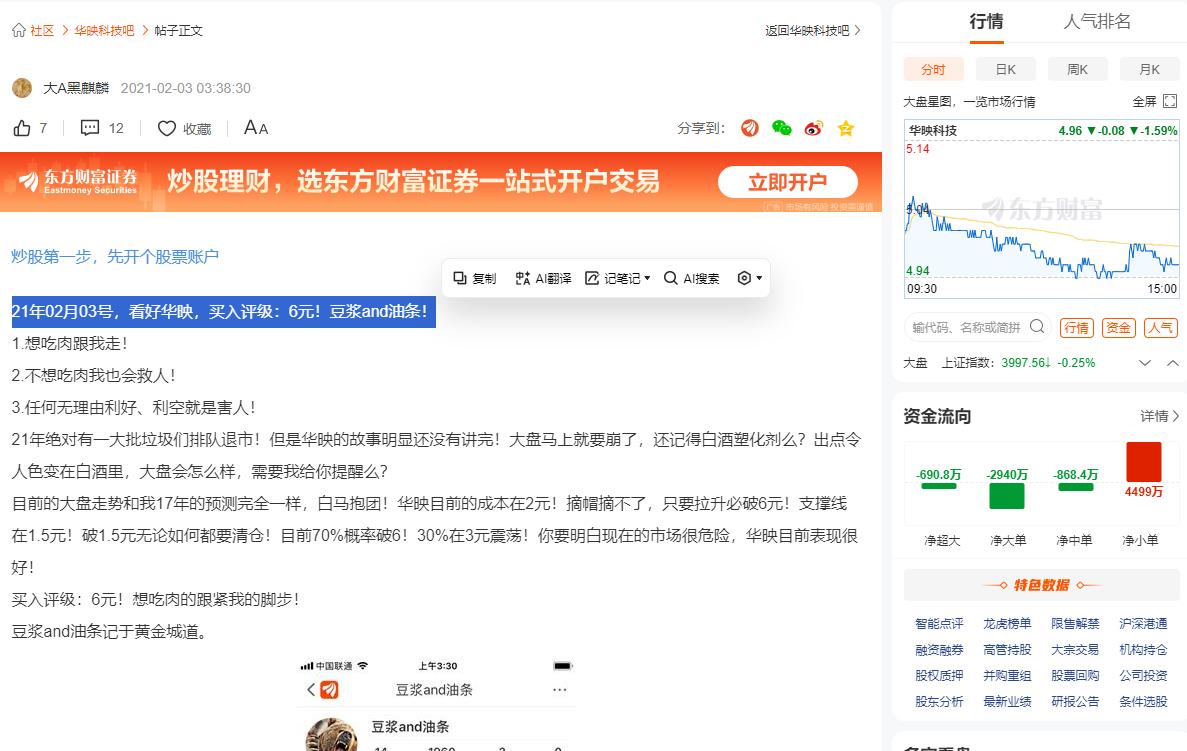Screen dimensions: 1187x751
Task: Open 社区 breadcrumb link
Action: 42,30
